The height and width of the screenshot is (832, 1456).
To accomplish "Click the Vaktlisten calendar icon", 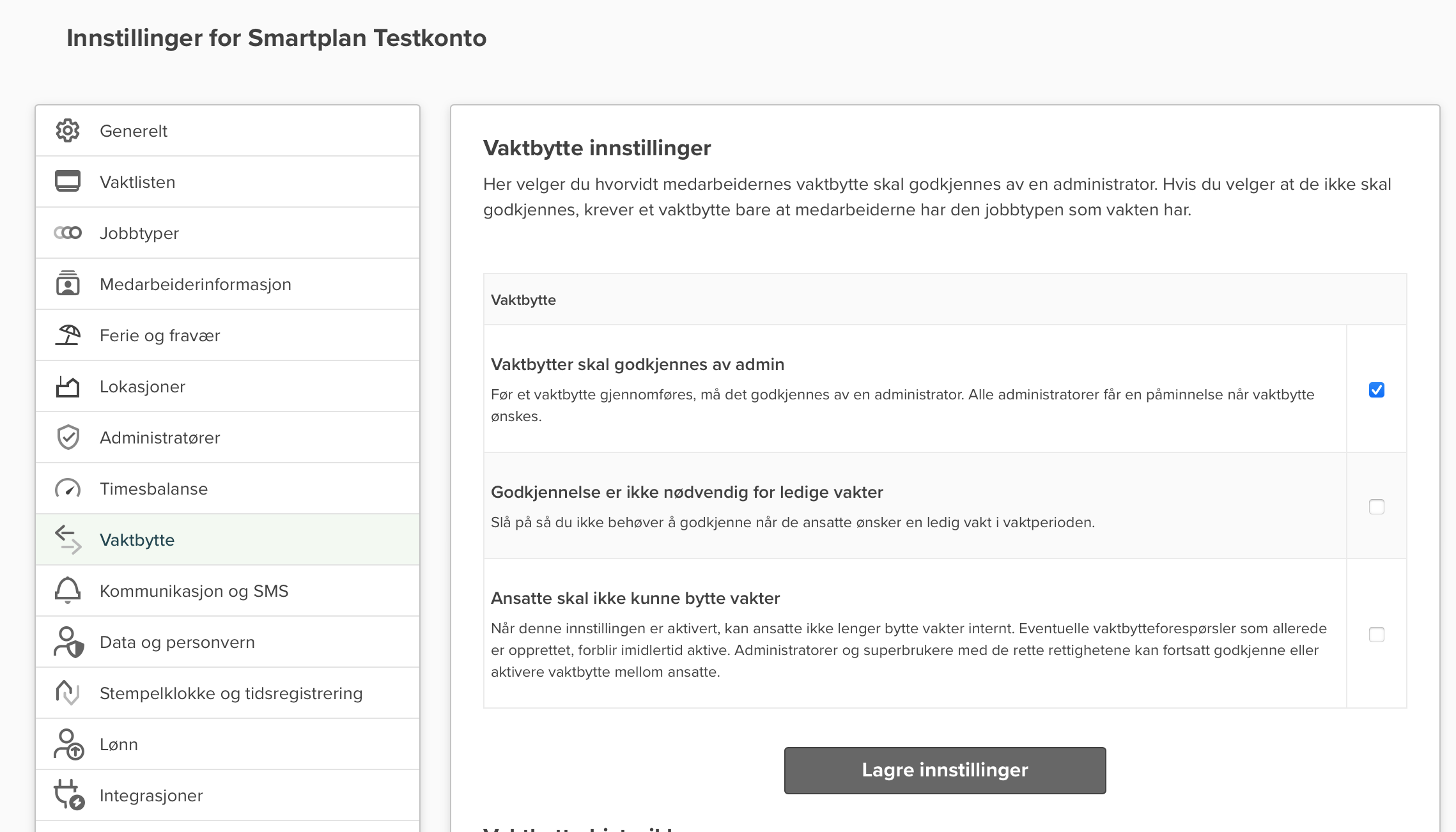I will click(68, 181).
